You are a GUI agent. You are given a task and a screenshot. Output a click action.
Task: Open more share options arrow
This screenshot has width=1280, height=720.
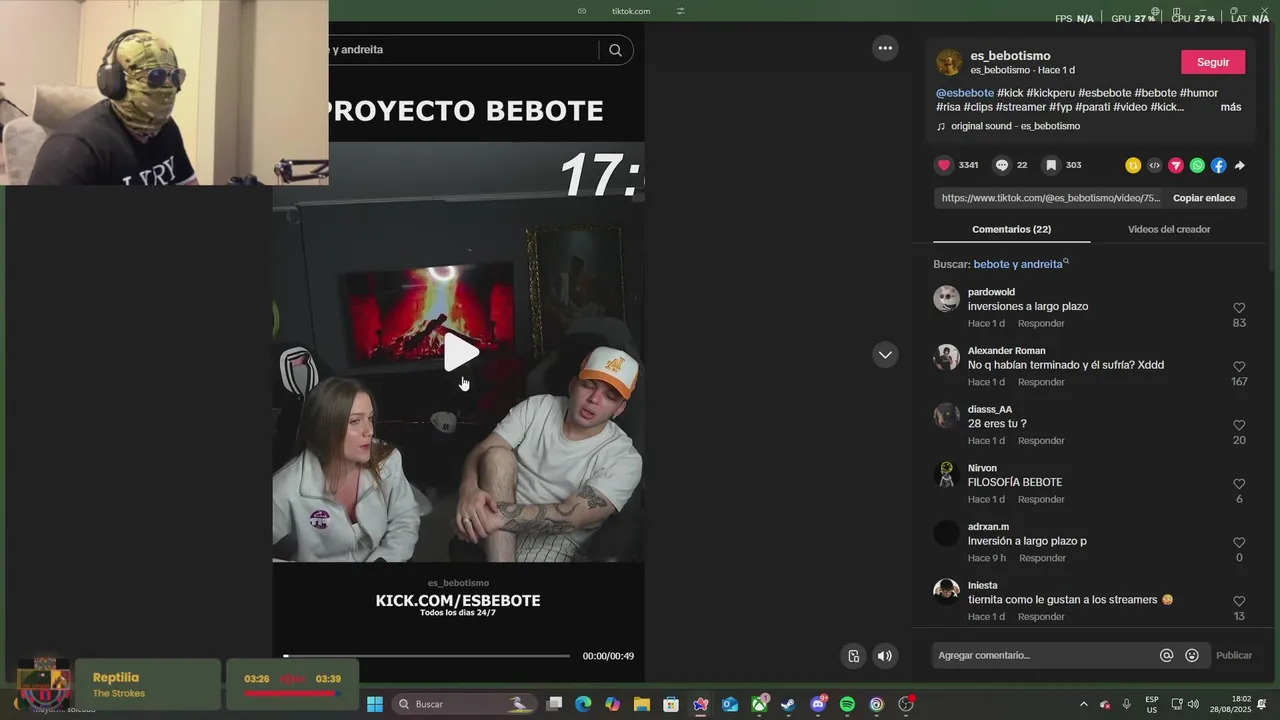(1240, 165)
